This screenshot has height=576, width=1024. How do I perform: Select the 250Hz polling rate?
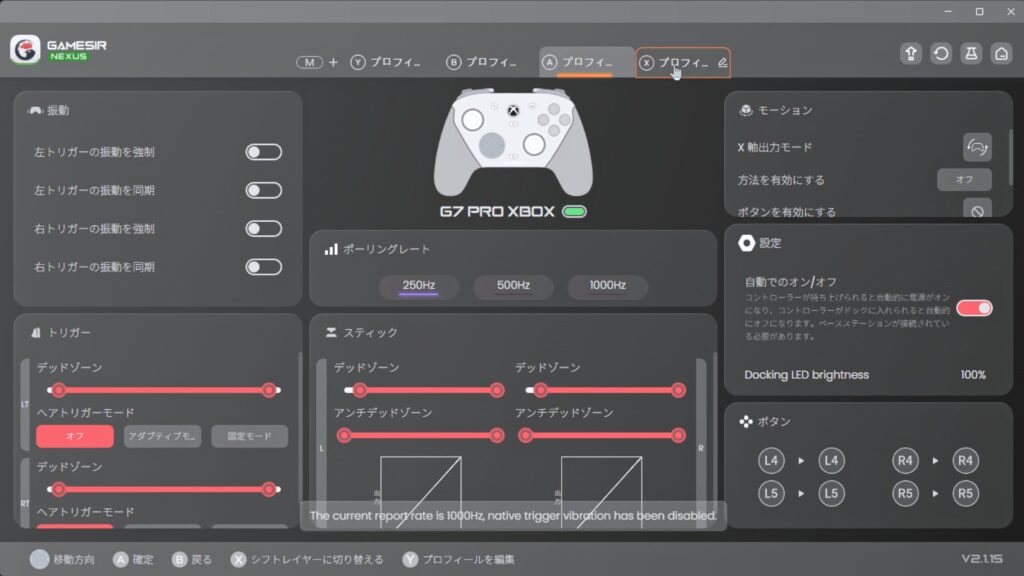pyautogui.click(x=419, y=285)
